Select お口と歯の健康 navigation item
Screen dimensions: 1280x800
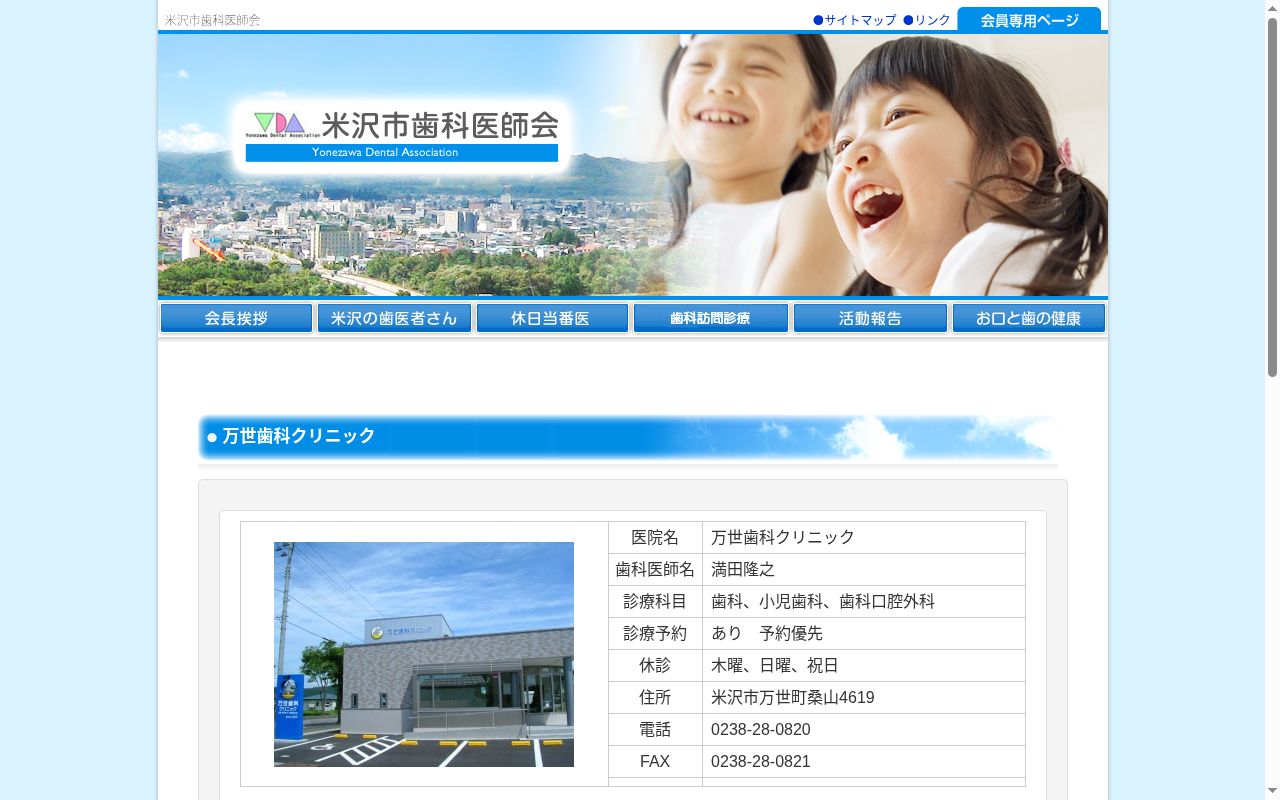coord(1029,318)
